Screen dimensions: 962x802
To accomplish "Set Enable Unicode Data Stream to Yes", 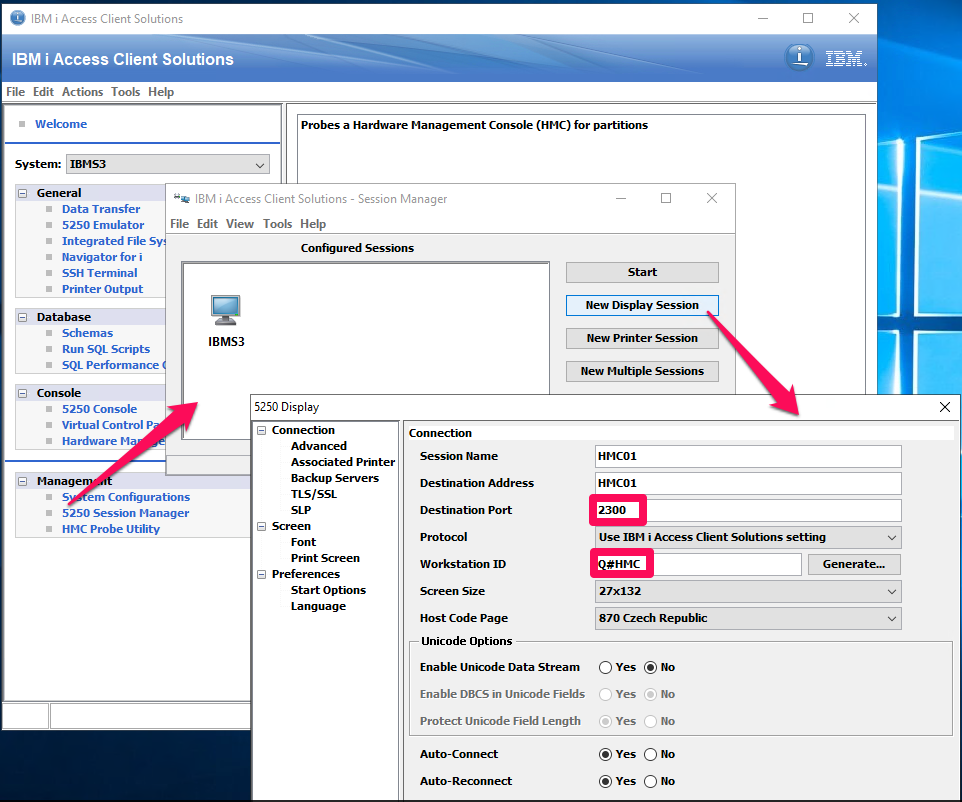I will coord(607,667).
